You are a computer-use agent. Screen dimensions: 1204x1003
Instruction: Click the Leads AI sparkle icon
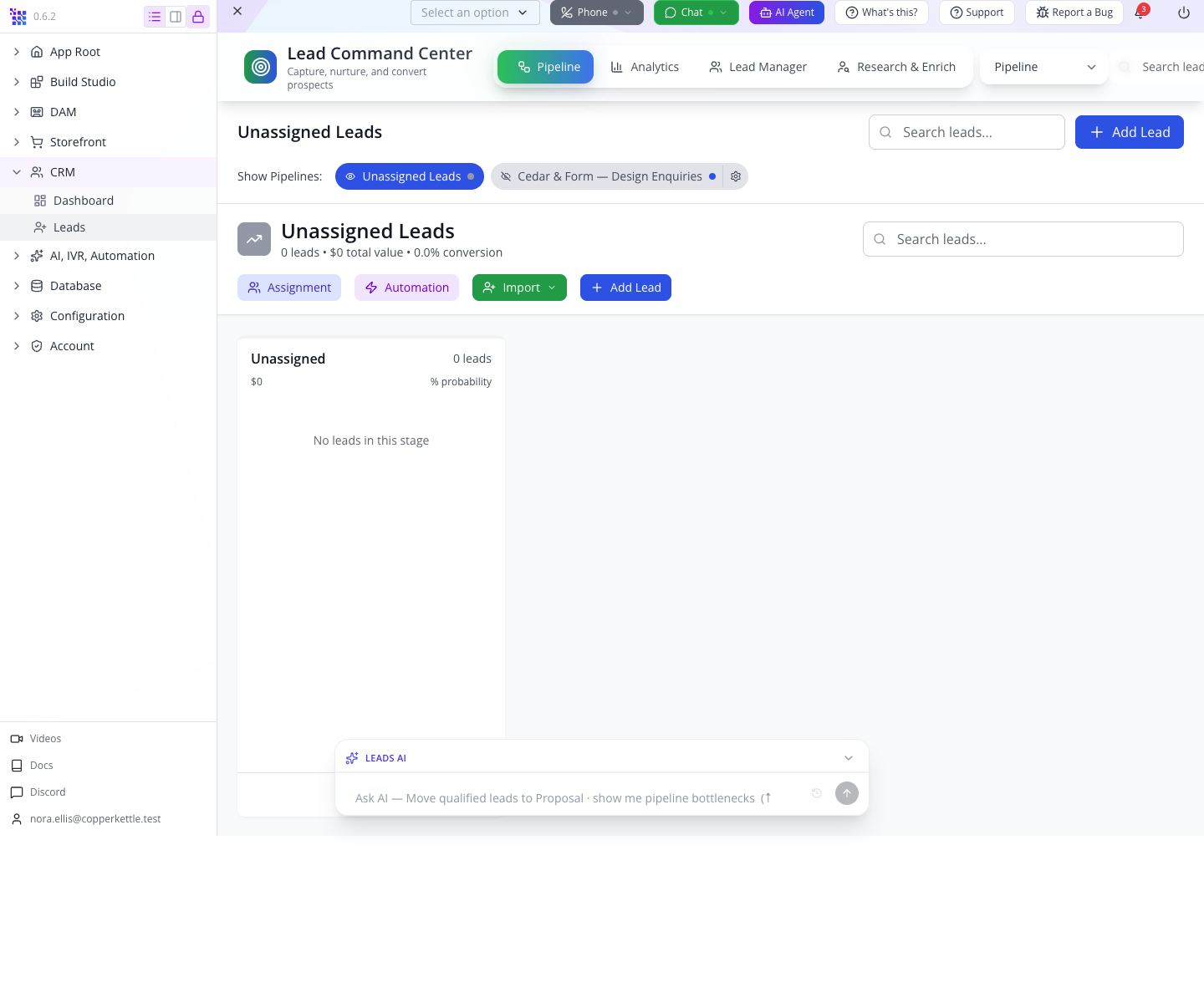(x=352, y=758)
